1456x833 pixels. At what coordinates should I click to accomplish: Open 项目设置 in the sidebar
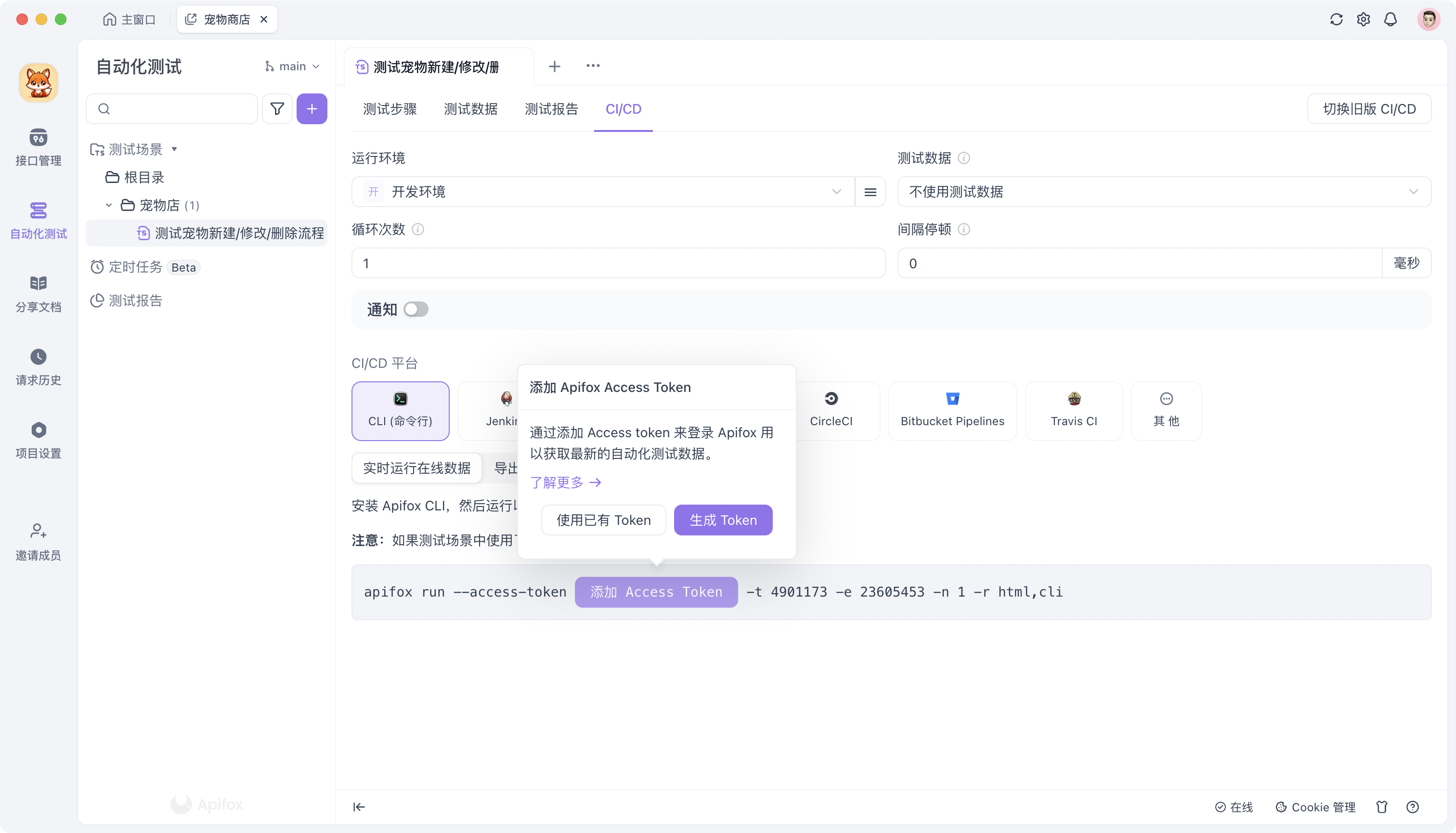pos(38,439)
